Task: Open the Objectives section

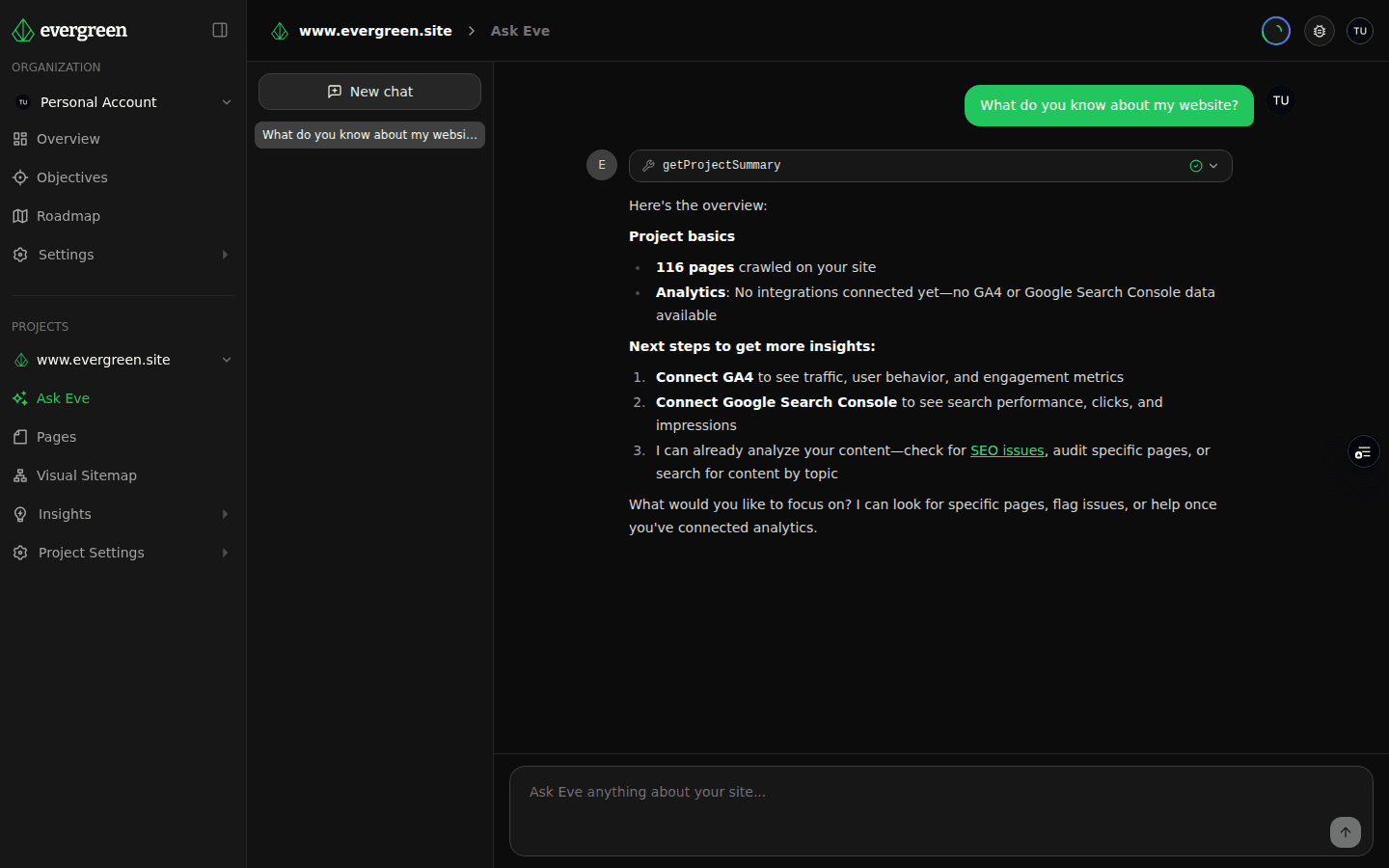Action: tap(72, 176)
